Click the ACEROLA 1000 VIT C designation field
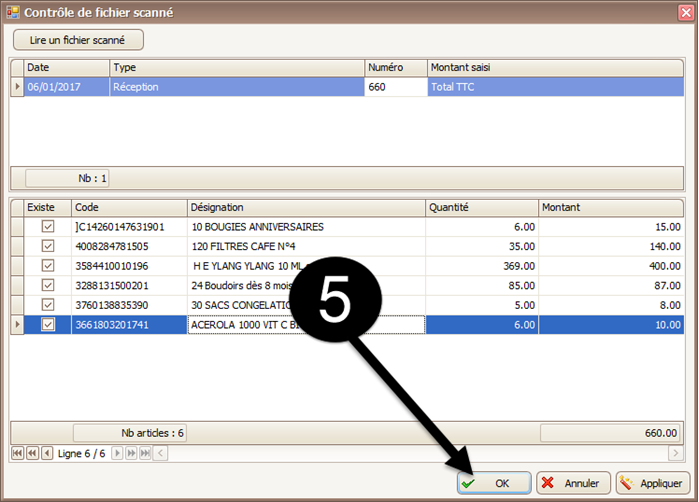This screenshot has width=699, height=502. coord(306,325)
